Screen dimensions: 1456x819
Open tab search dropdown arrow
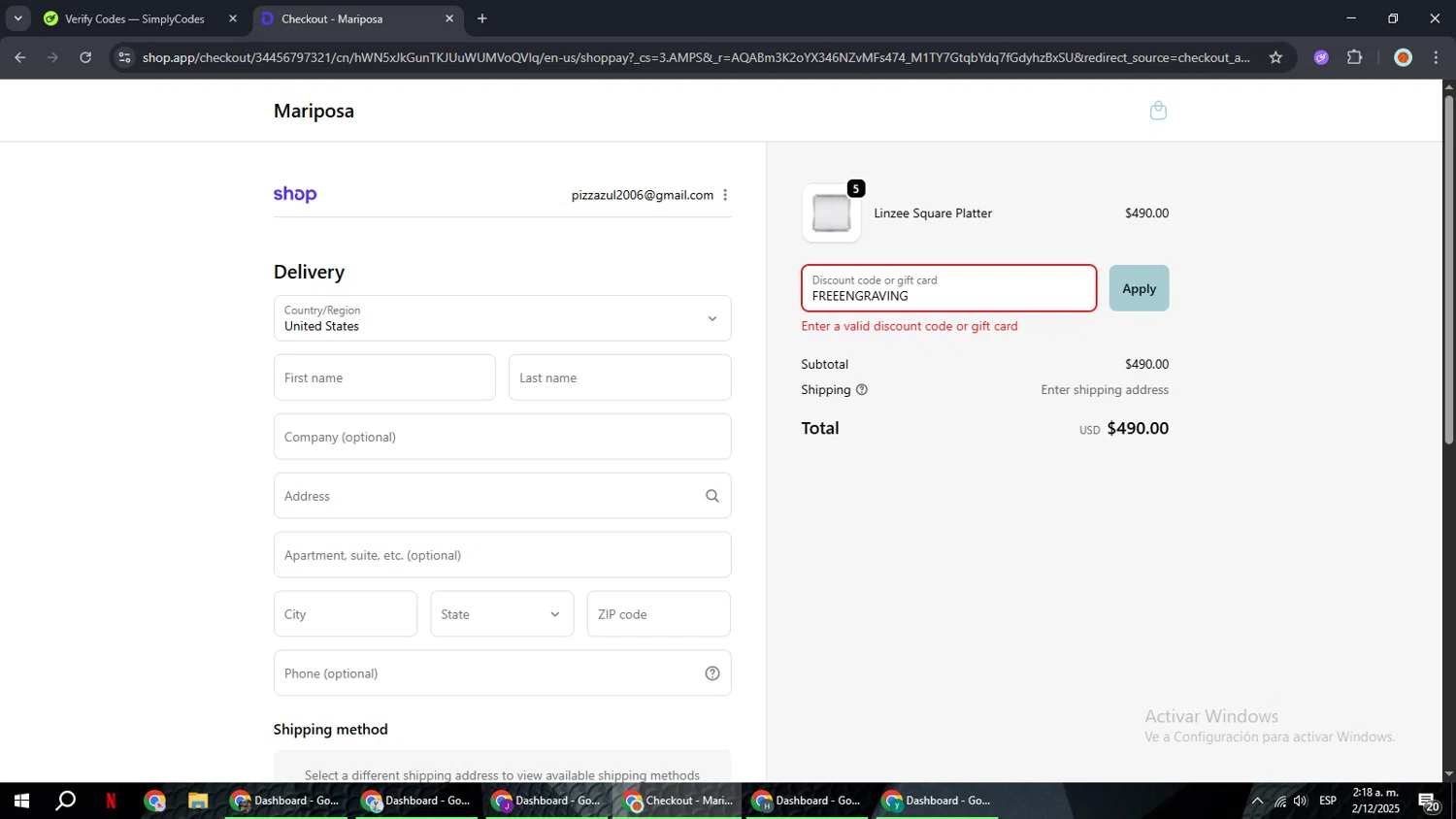(17, 18)
